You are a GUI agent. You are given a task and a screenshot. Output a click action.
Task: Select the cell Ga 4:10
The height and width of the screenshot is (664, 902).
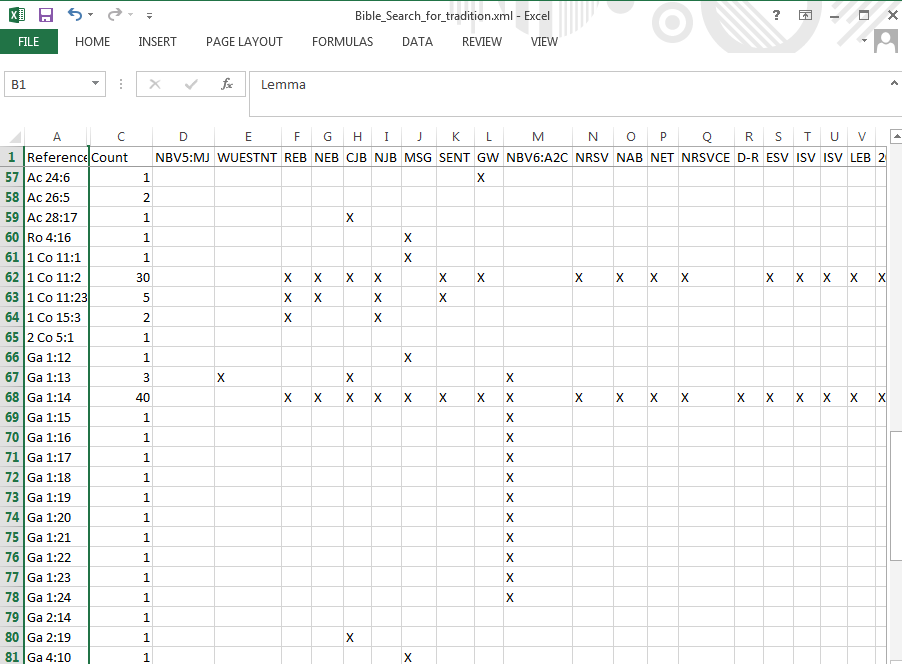click(x=56, y=657)
